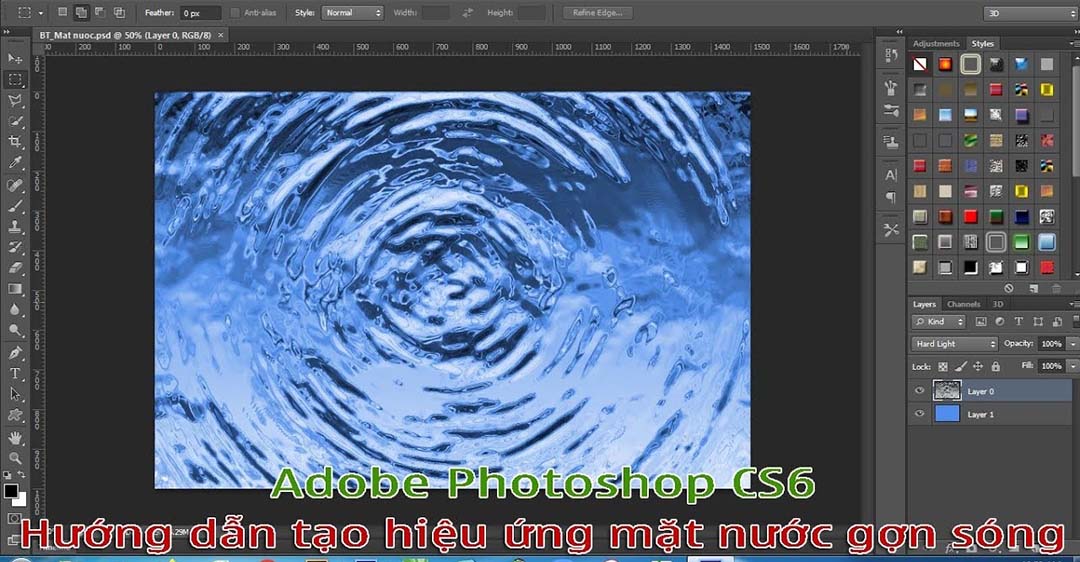Screen dimensions: 1080x562
Task: Select the Lasso tool
Action: point(14,101)
